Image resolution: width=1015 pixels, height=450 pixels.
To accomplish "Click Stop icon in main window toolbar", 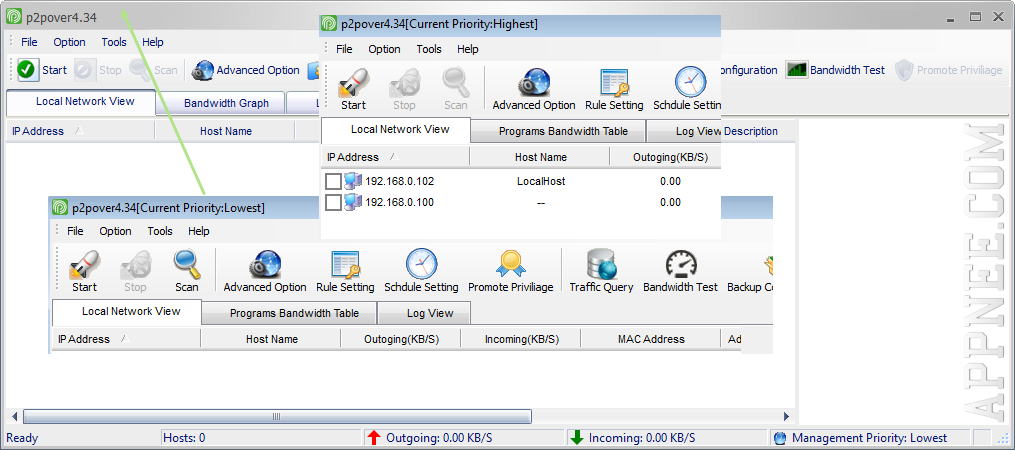I will pyautogui.click(x=84, y=70).
